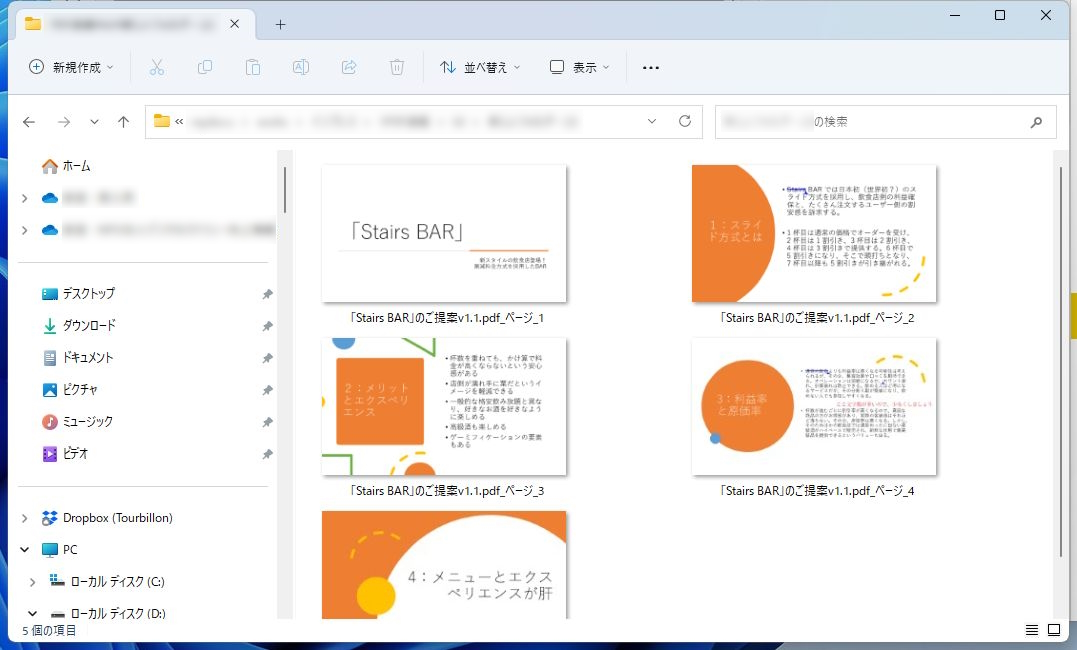Open the See more (...) menu

650,67
